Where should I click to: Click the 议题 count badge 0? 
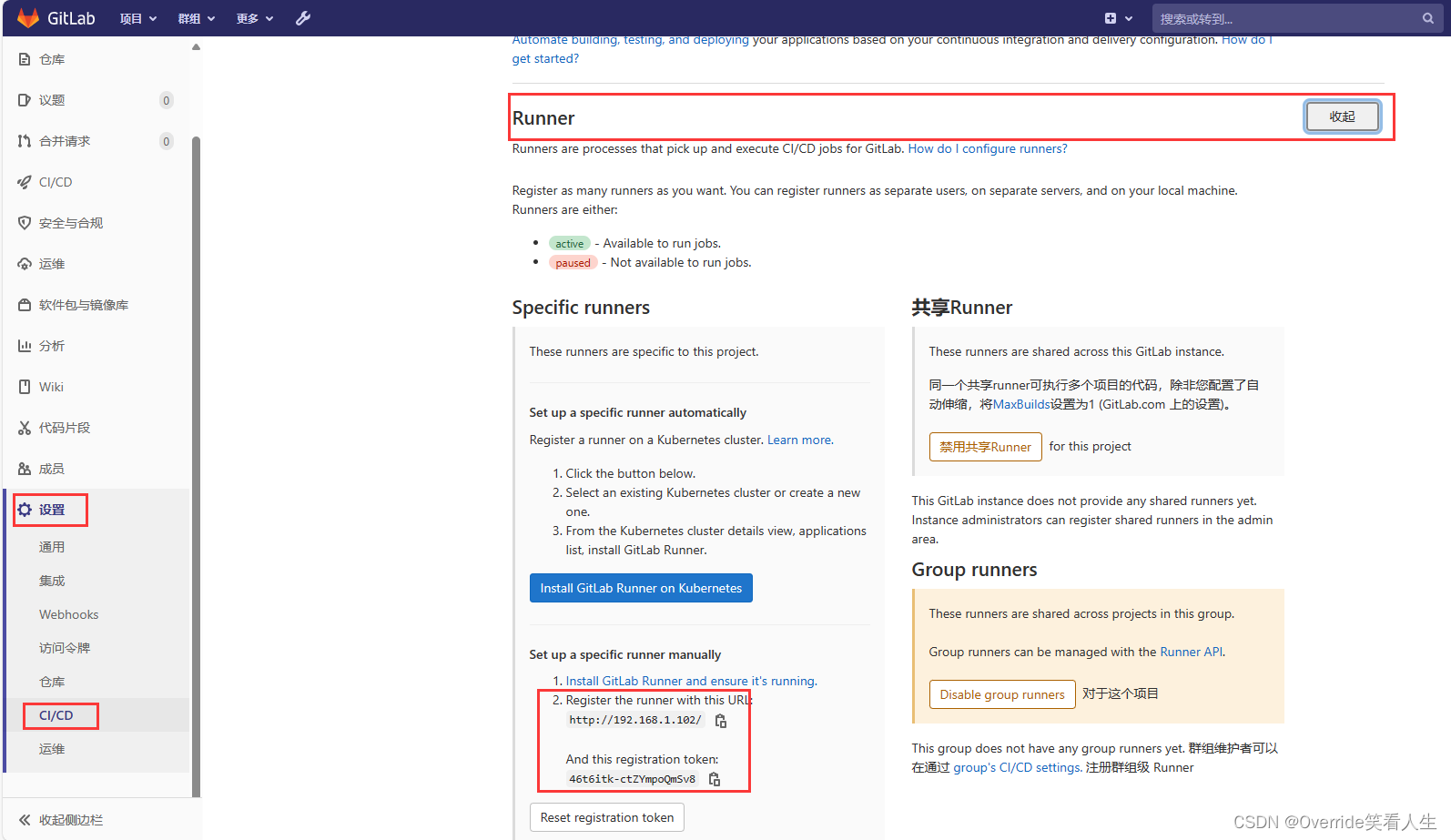(x=166, y=100)
